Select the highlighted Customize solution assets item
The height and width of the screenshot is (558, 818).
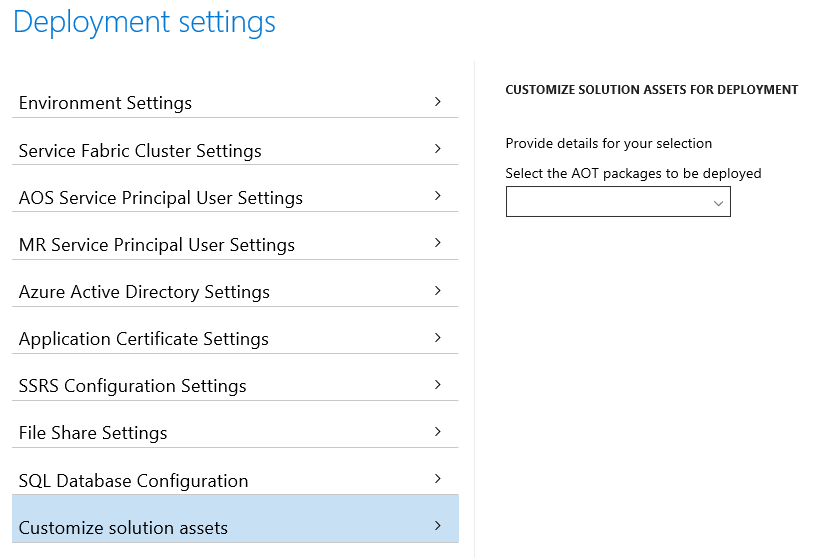coord(235,519)
